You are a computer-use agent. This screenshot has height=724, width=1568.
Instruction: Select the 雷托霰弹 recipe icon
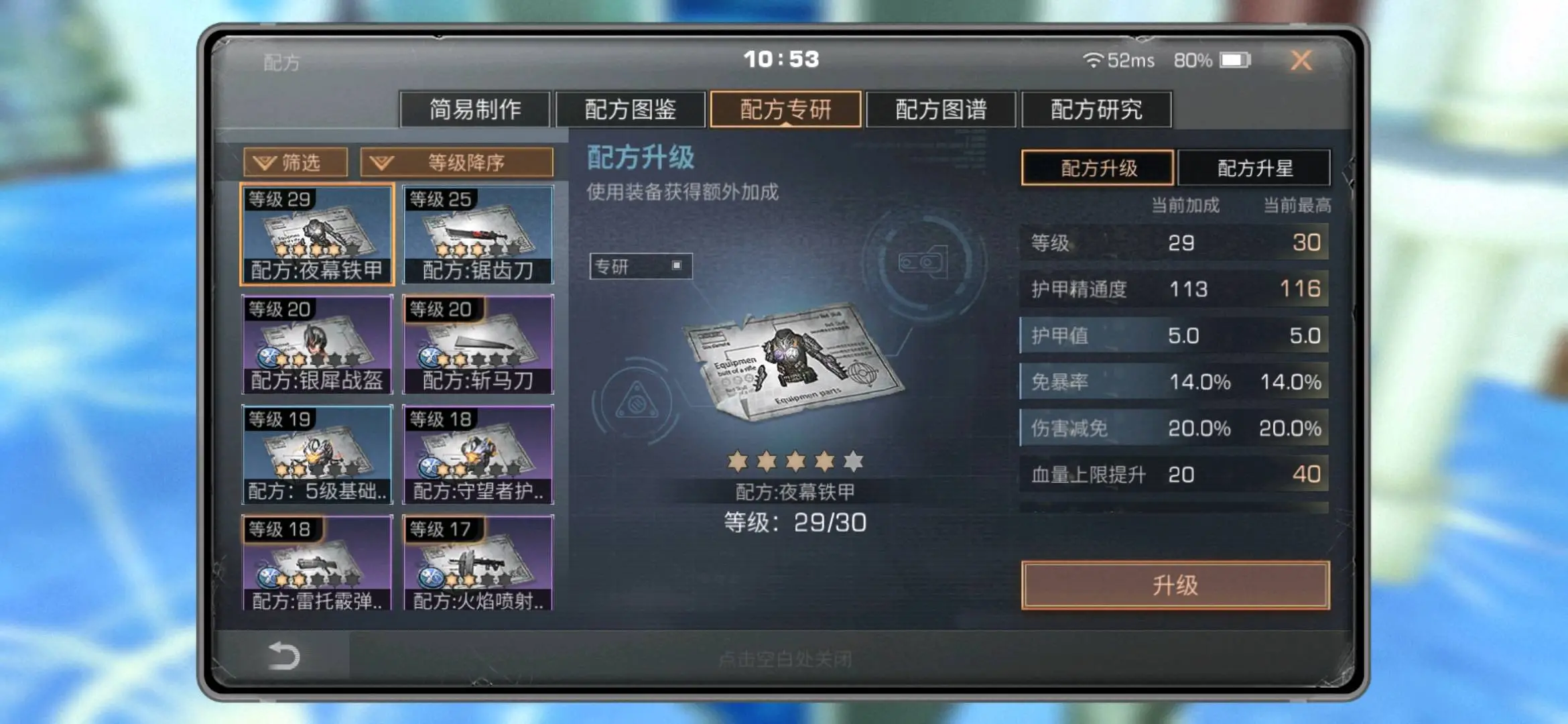click(x=317, y=563)
